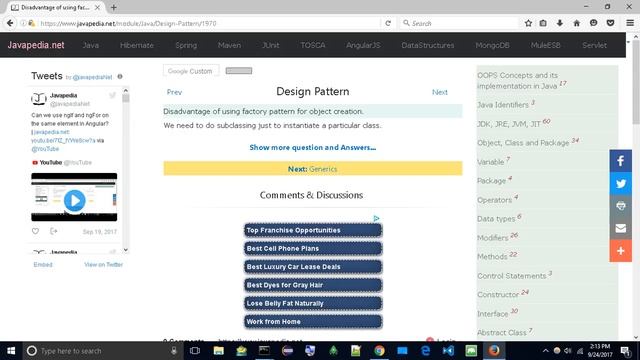Go to the Javapedia.net home logo

click(36, 45)
